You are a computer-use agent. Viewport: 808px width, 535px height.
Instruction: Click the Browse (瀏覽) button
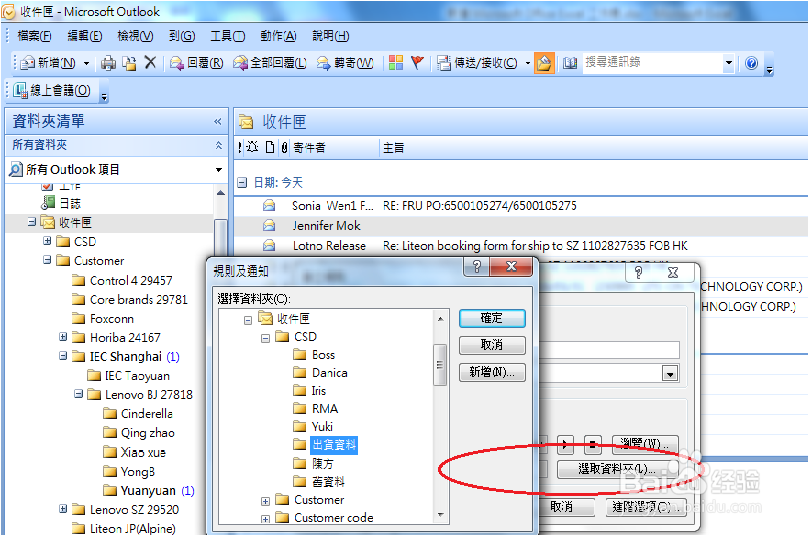click(x=645, y=443)
